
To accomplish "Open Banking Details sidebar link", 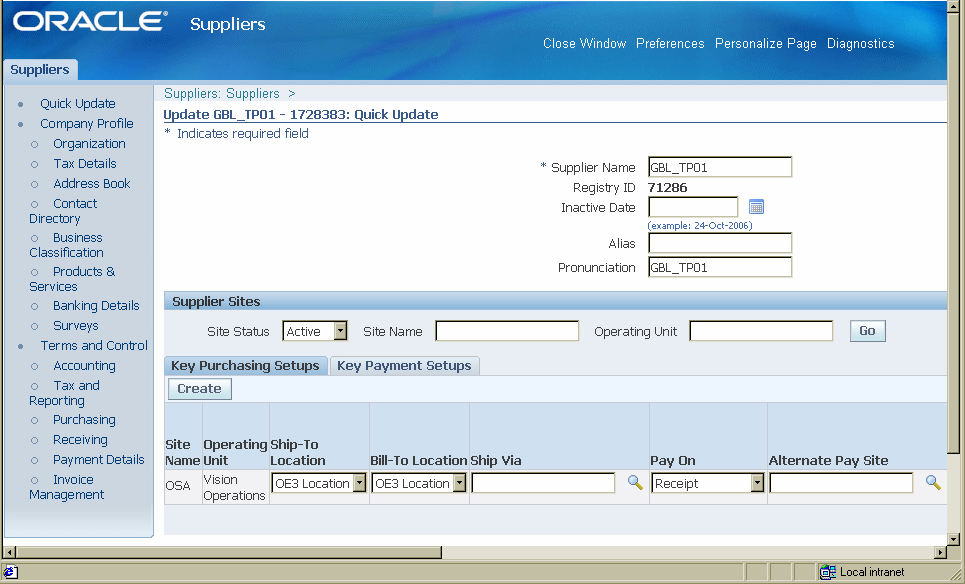I will click(x=96, y=306).
